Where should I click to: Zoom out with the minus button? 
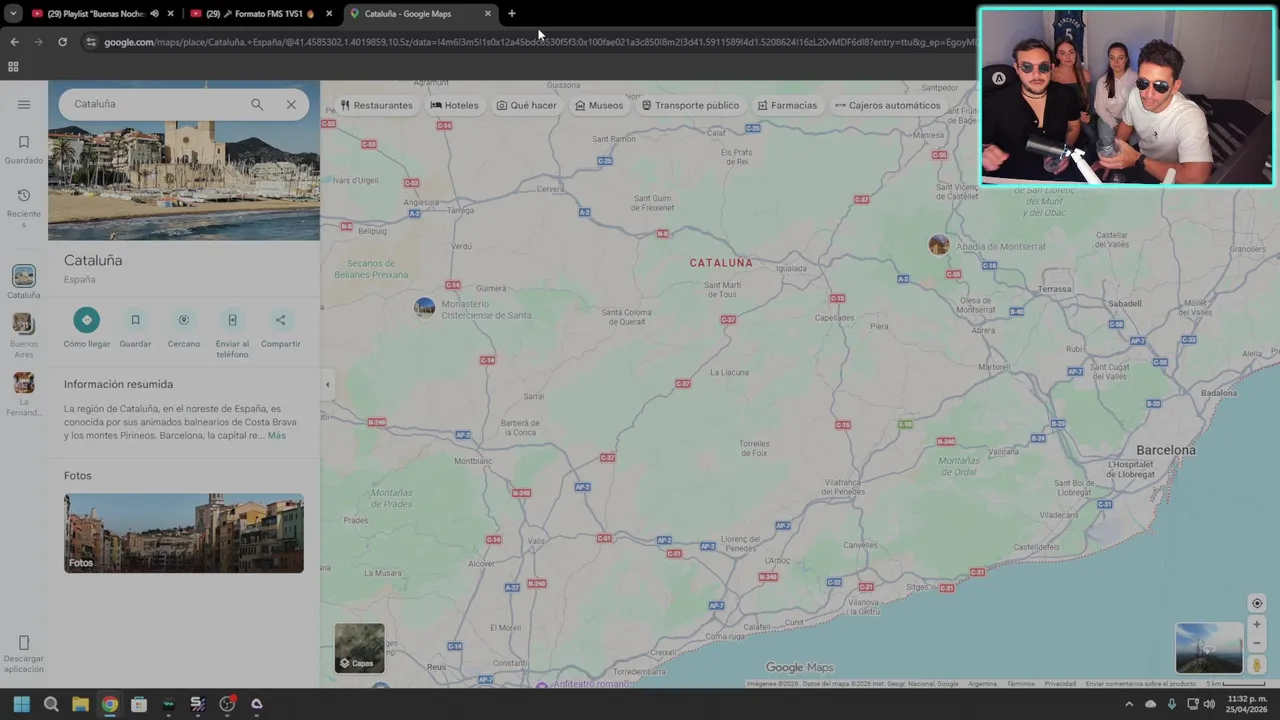[x=1257, y=643]
